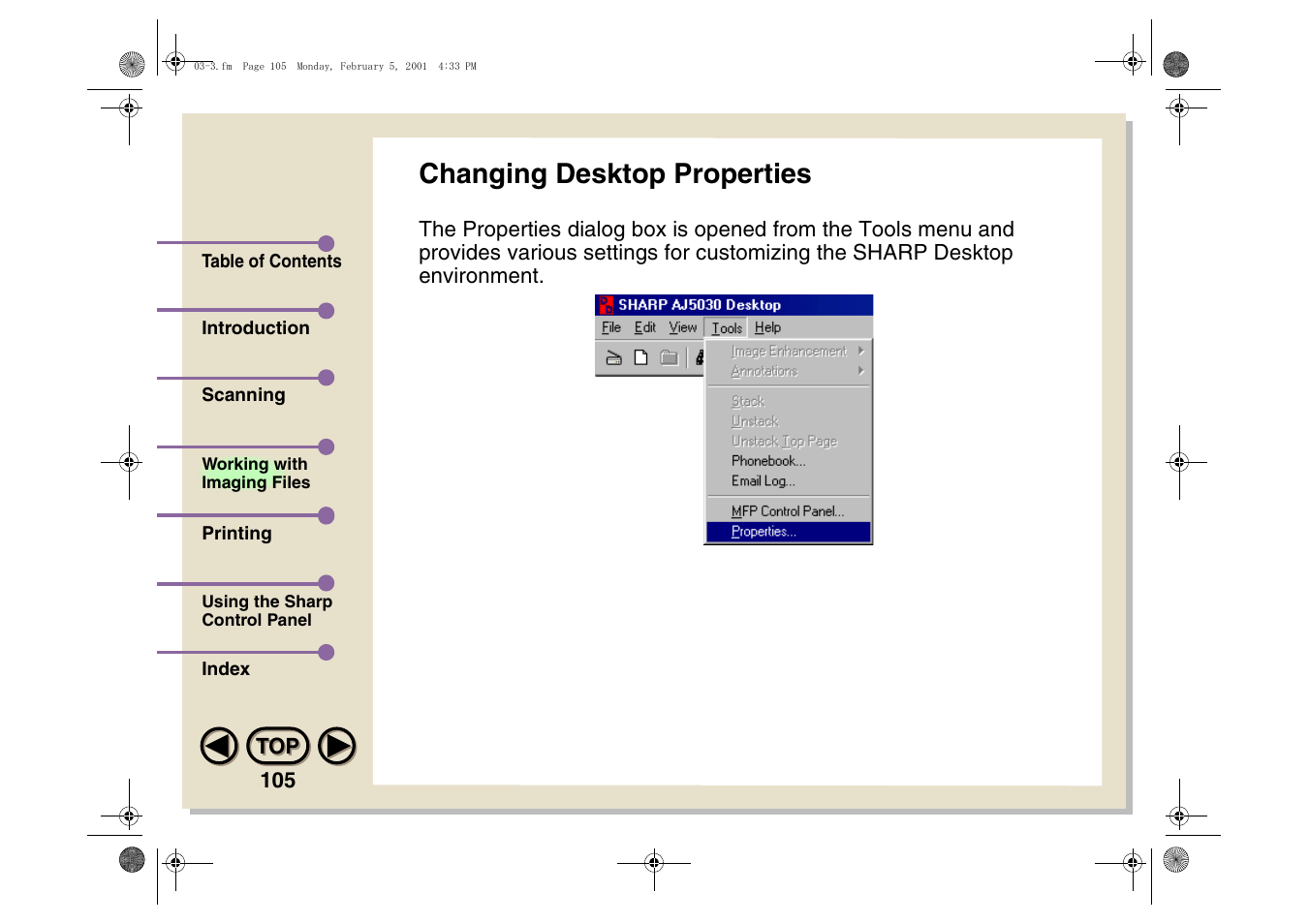Click the disabled Unstack menu item

(788, 421)
